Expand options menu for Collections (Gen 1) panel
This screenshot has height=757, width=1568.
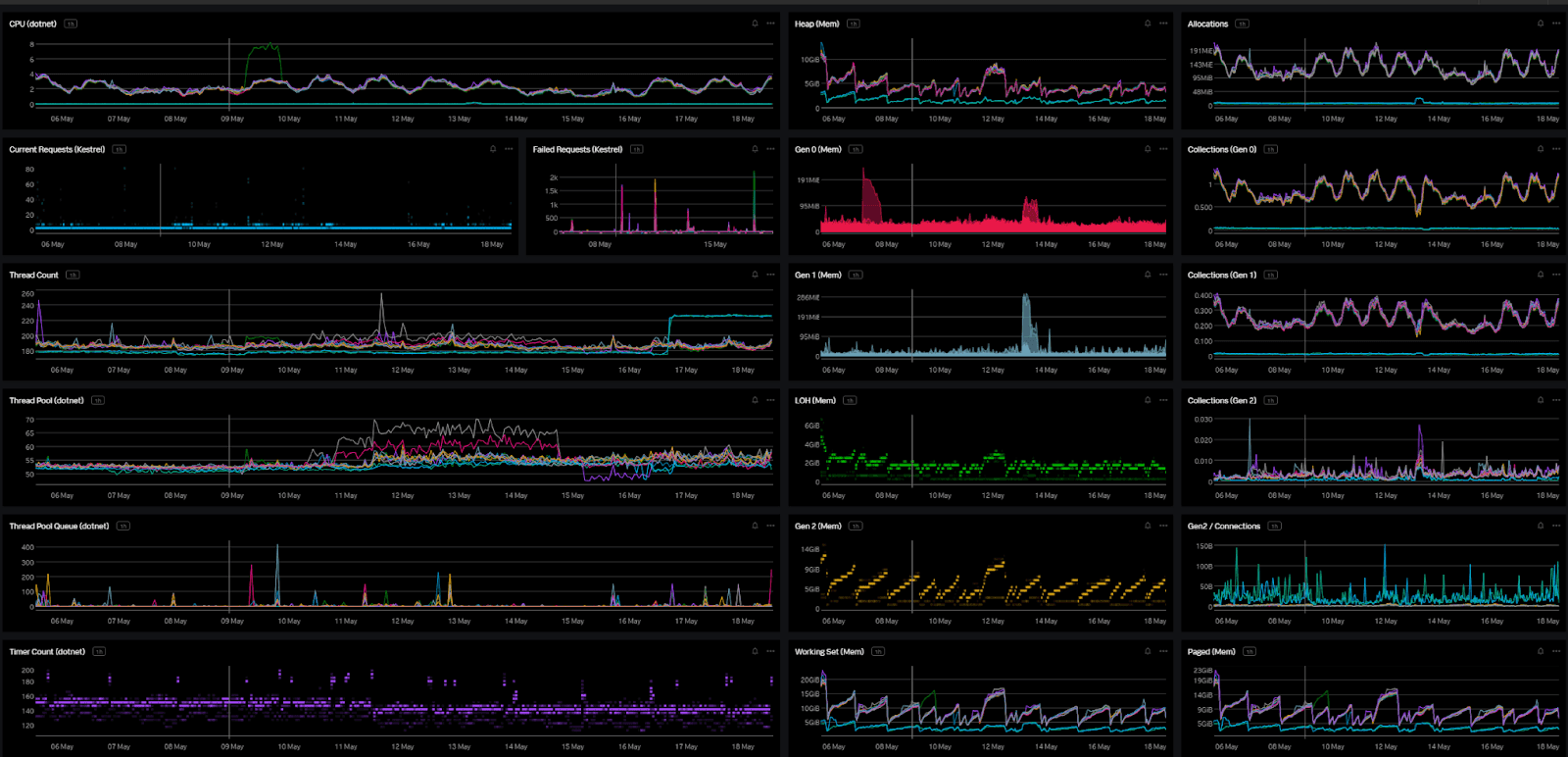click(x=1556, y=275)
